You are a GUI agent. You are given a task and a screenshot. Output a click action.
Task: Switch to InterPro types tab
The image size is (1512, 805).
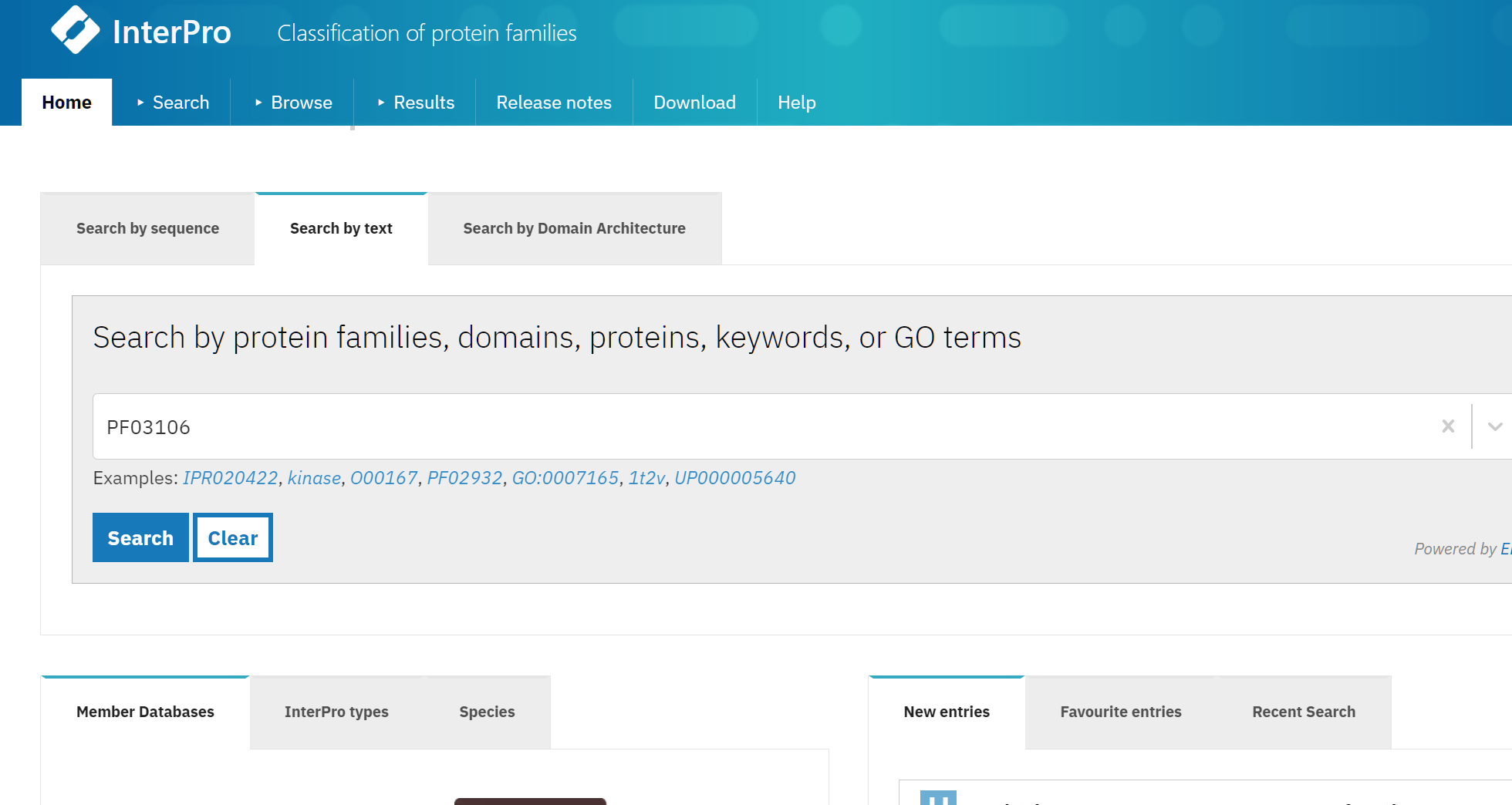click(x=336, y=712)
